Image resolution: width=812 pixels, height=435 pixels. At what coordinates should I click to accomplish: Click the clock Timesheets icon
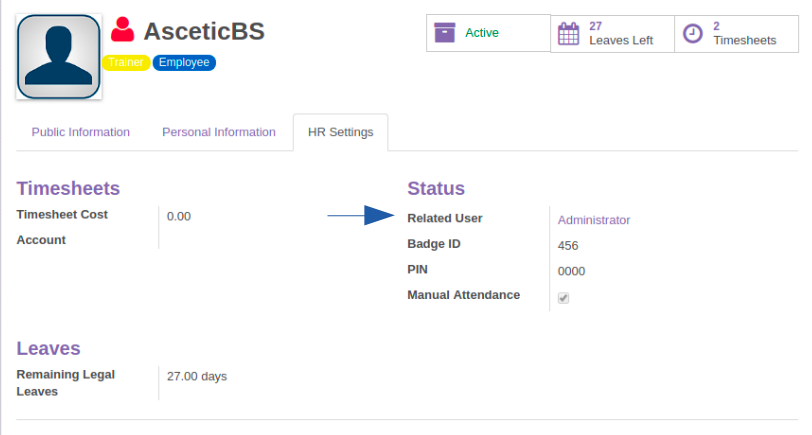tap(692, 34)
